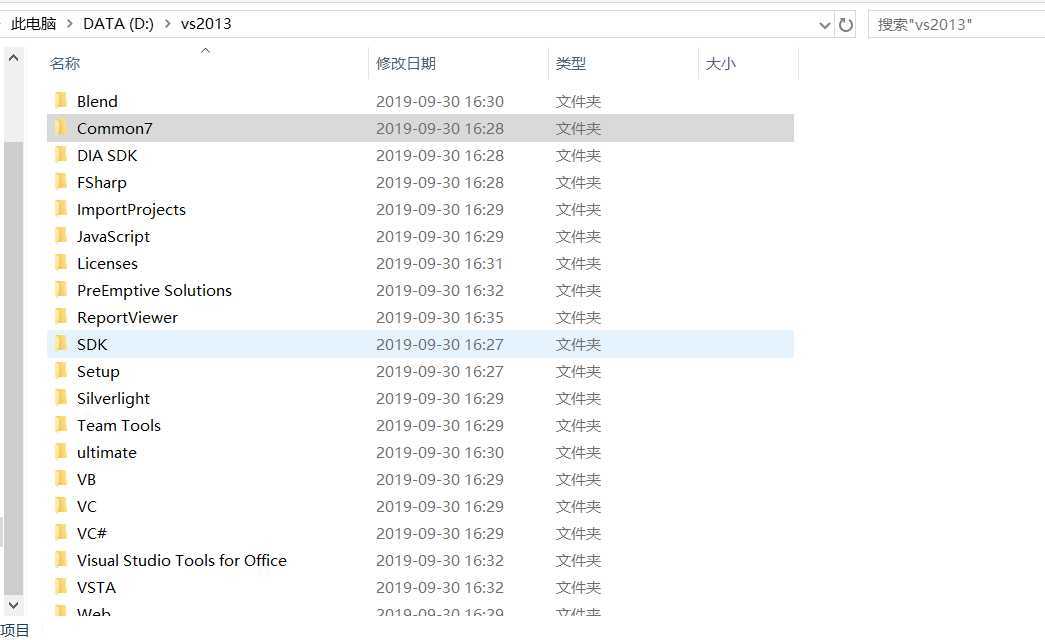Click the Licenses folder icon

(61, 263)
